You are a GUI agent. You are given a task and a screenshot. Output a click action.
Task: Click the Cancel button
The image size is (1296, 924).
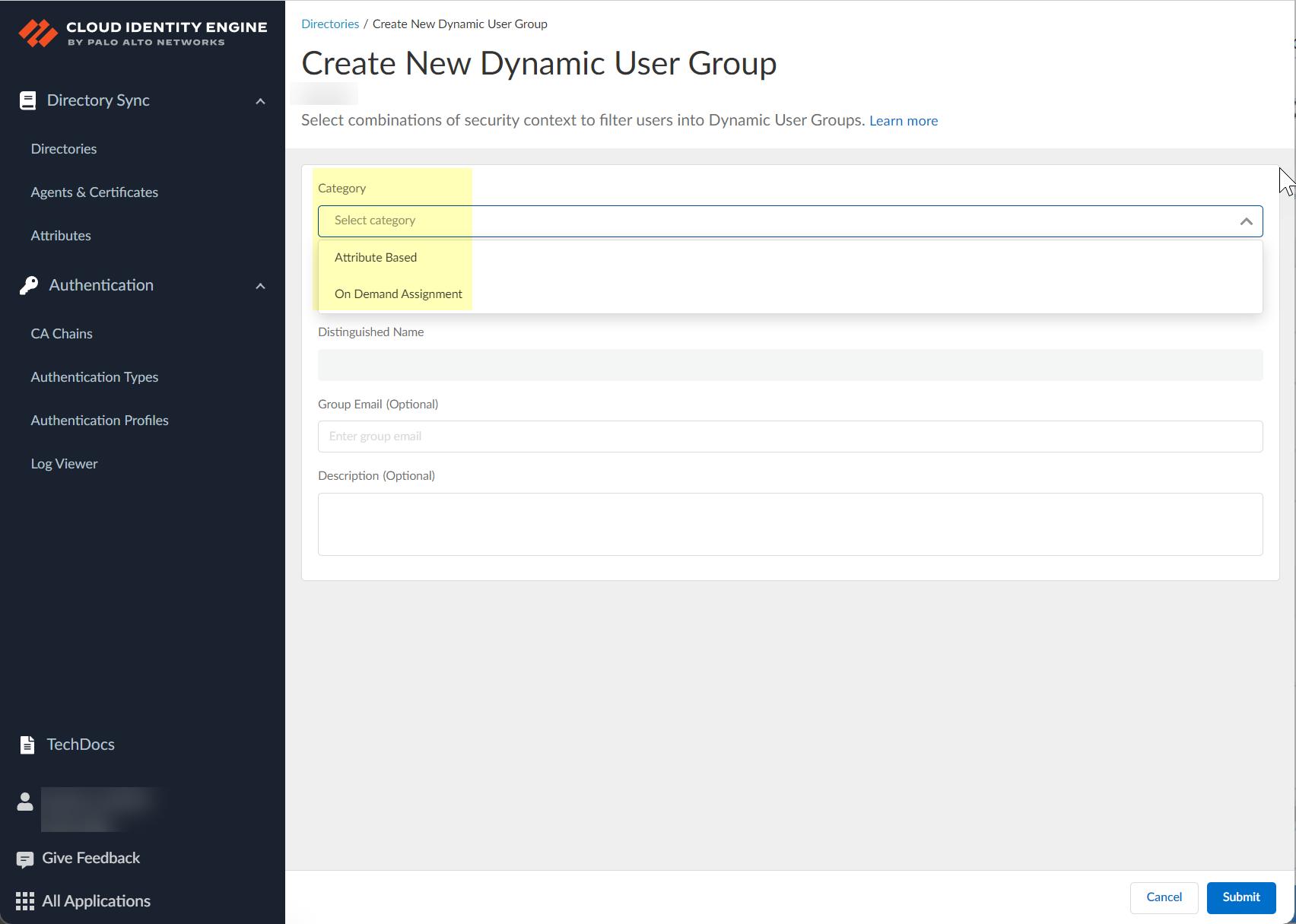[1164, 897]
